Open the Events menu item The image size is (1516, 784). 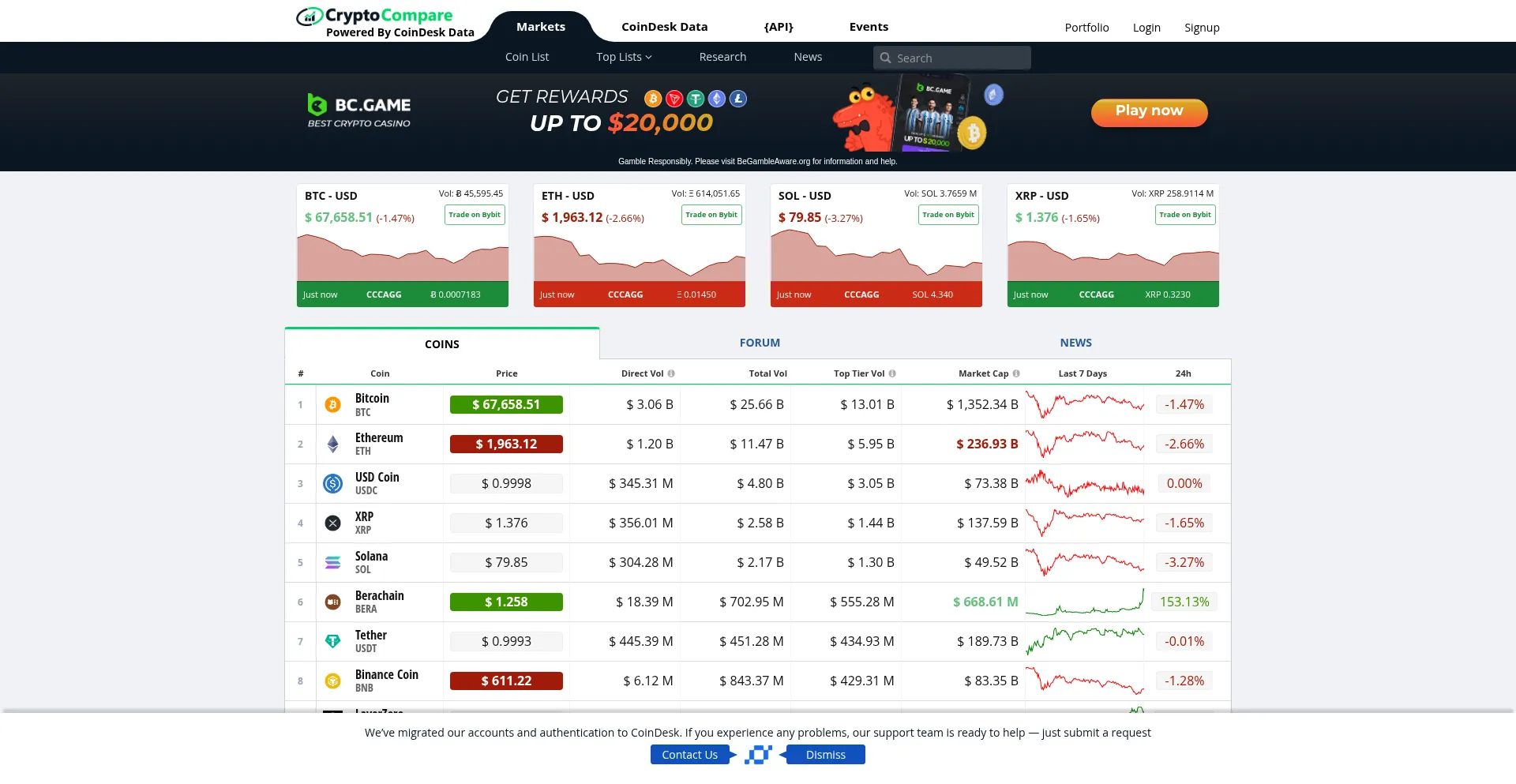(869, 27)
